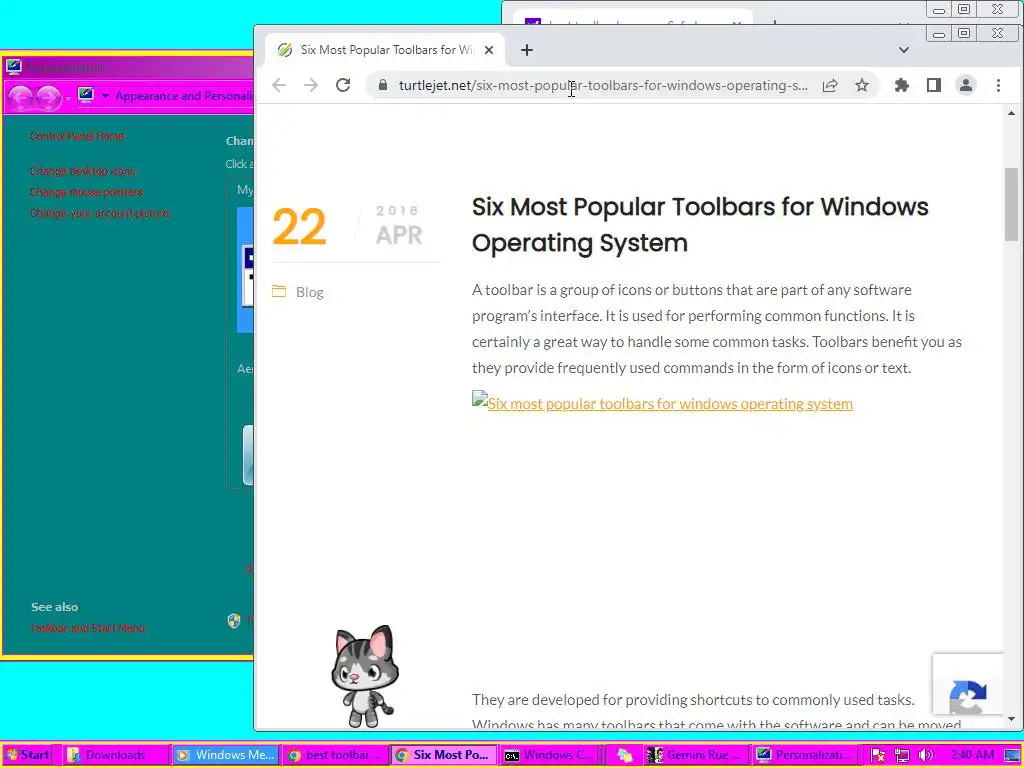Image resolution: width=1024 pixels, height=768 pixels.
Task: Click network tray icon
Action: [902, 756]
